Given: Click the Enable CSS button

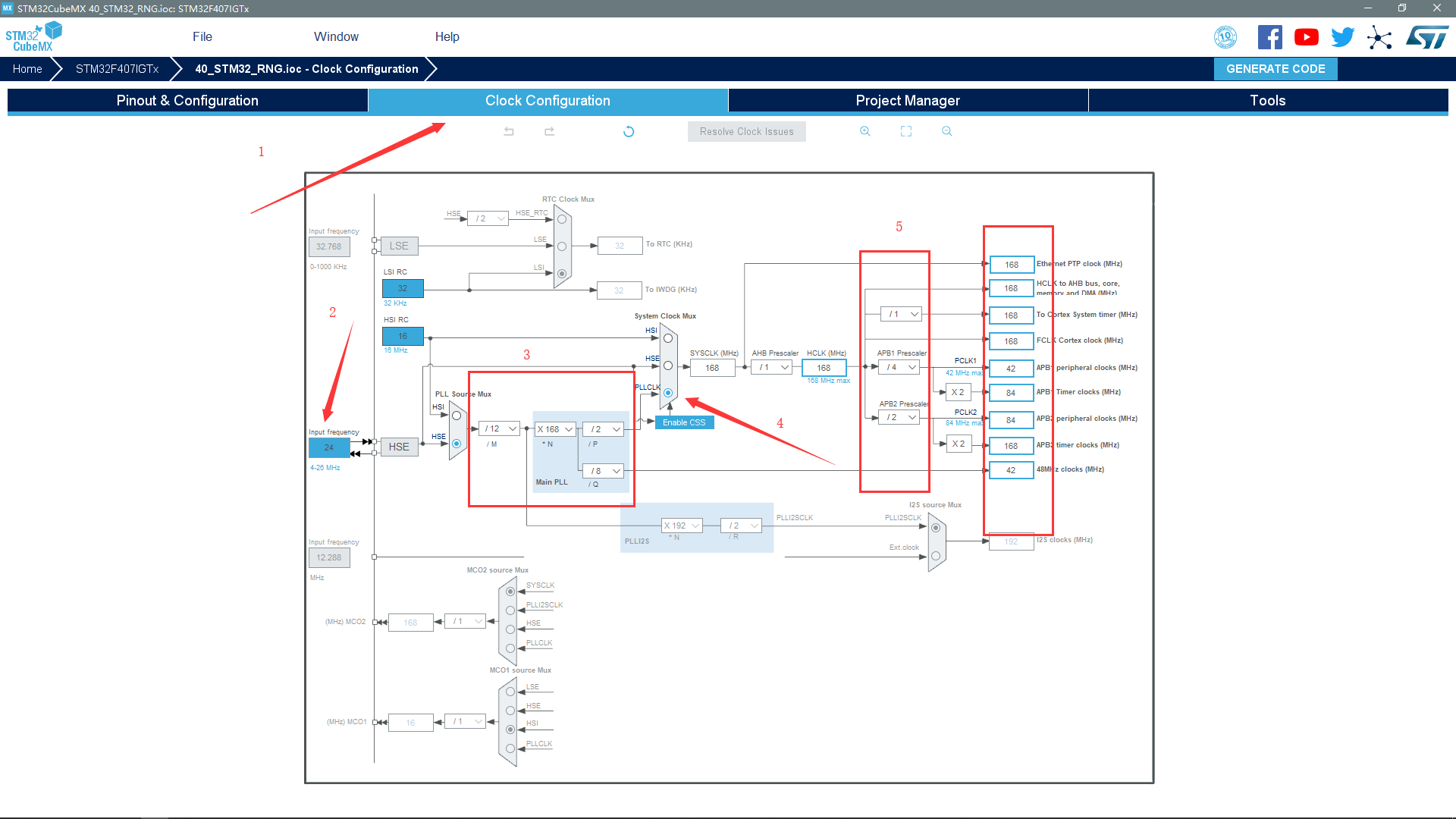Looking at the screenshot, I should (x=684, y=422).
